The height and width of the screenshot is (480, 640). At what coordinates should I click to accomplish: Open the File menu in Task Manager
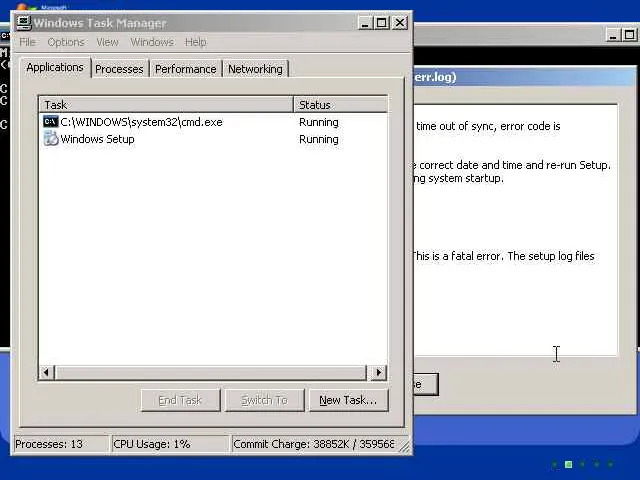(27, 42)
